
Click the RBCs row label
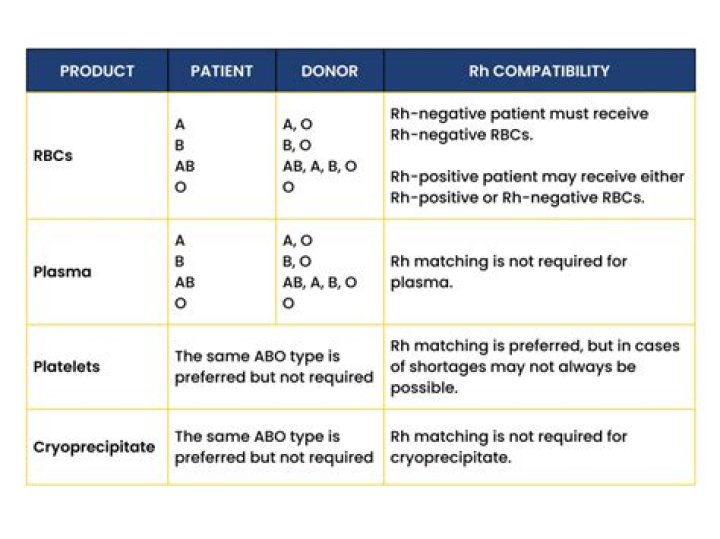pos(53,156)
